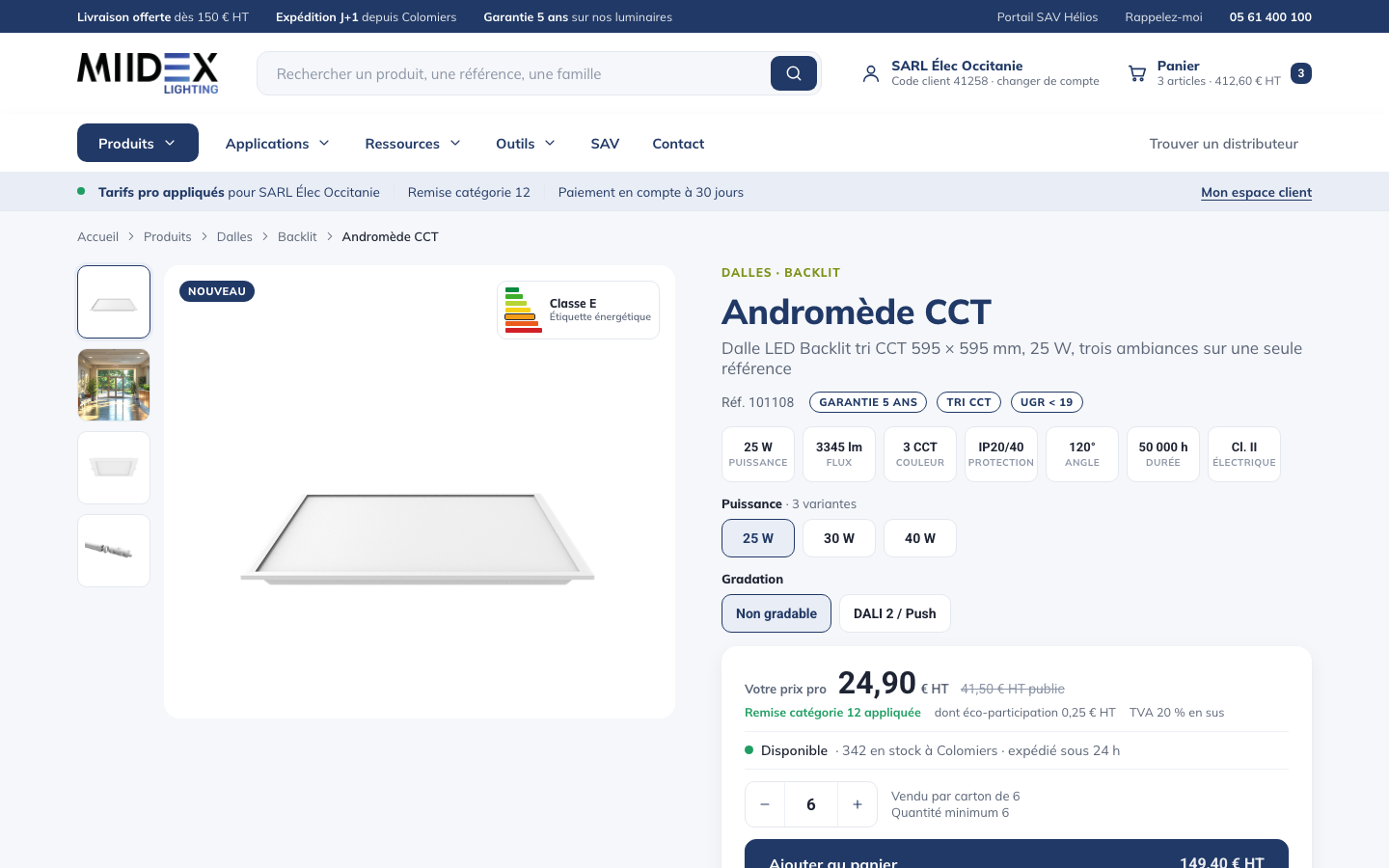Go to Accueil breadcrumb

[x=97, y=236]
